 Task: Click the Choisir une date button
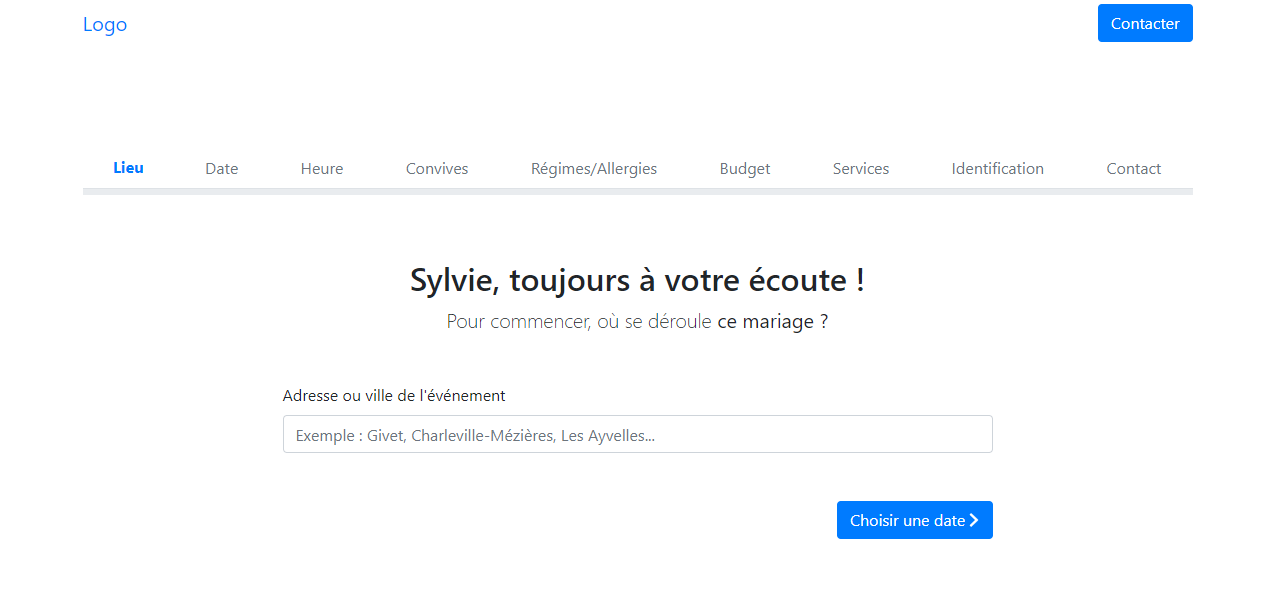(x=915, y=520)
